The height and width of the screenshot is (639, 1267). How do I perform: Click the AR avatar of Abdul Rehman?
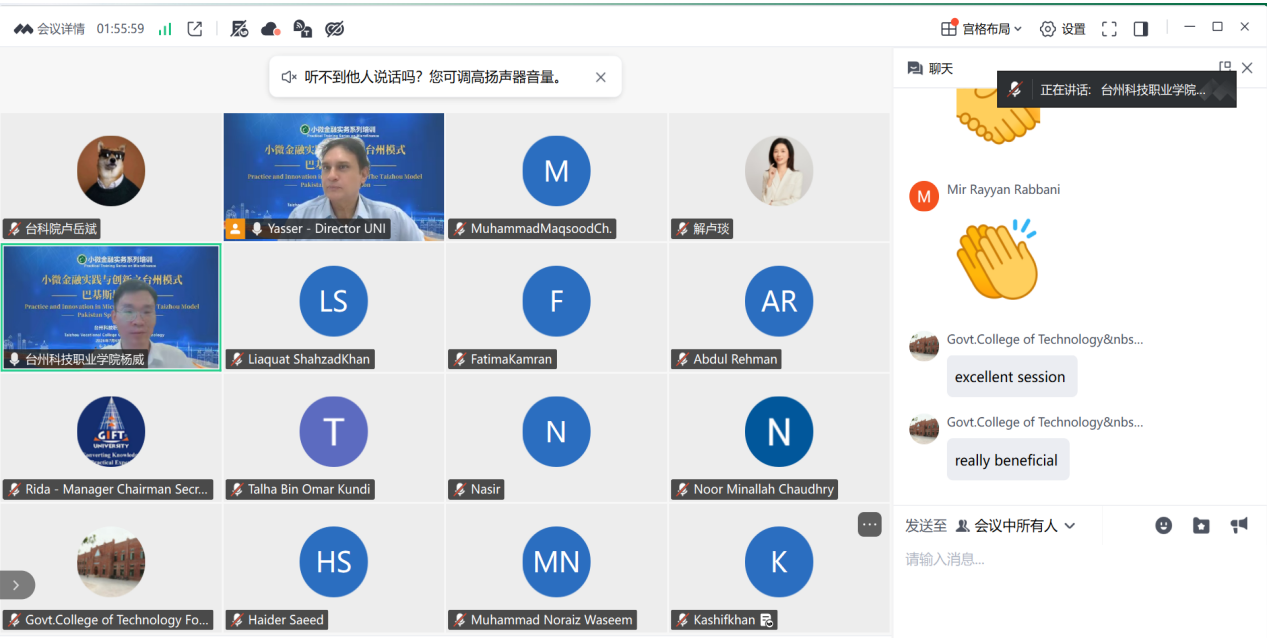(779, 300)
